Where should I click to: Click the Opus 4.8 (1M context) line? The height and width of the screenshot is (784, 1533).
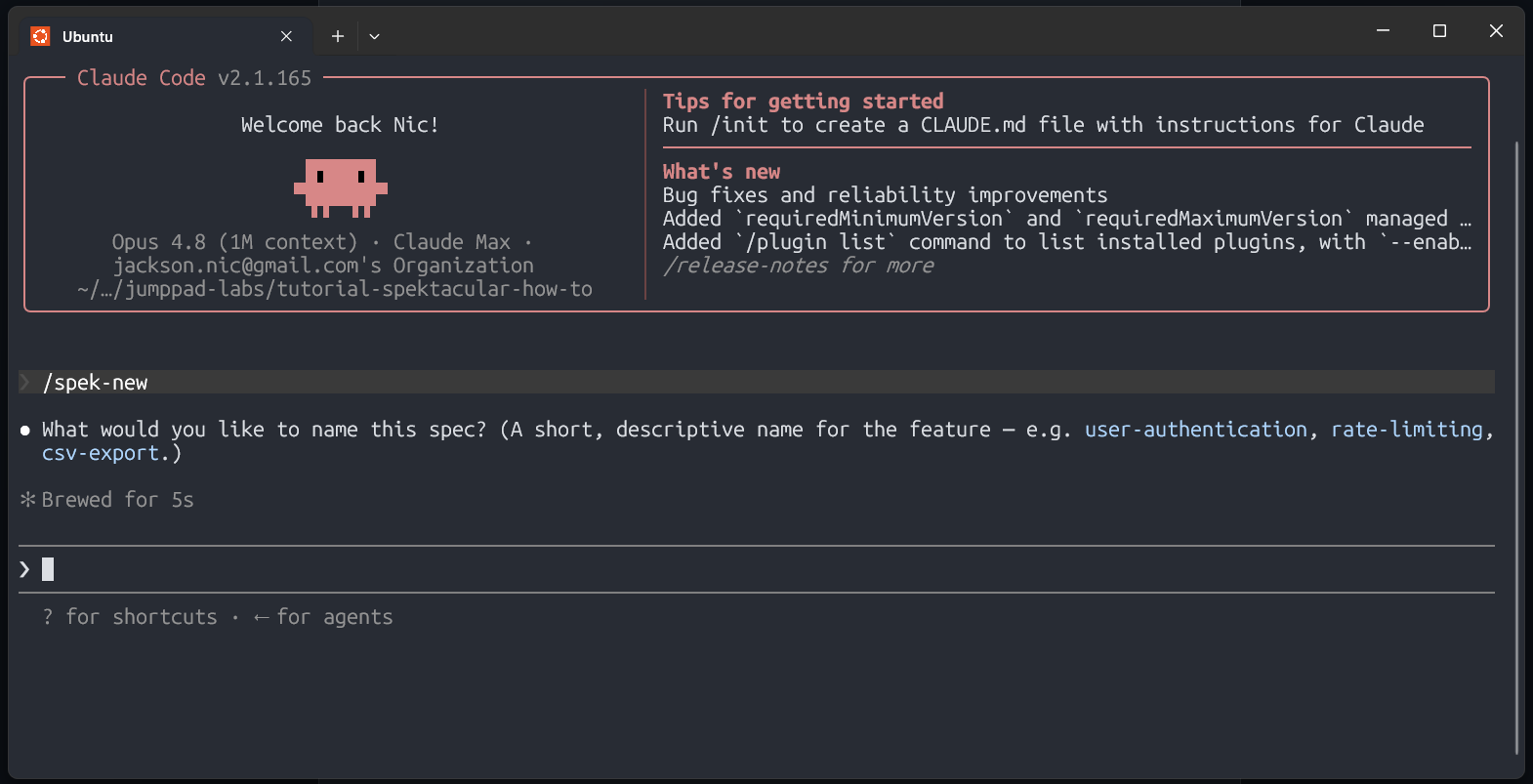322,242
